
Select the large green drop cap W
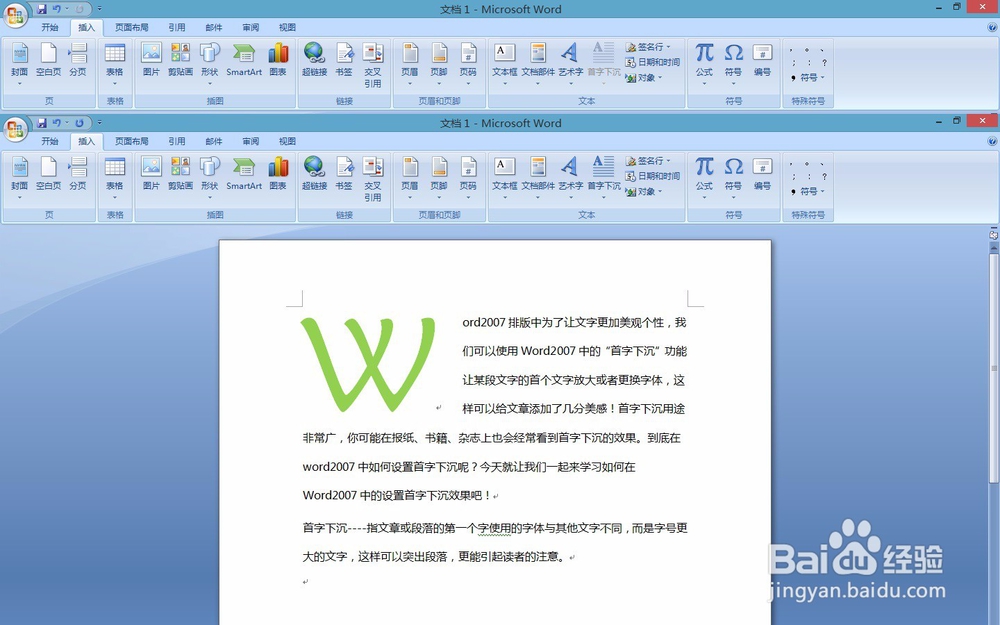tap(368, 364)
